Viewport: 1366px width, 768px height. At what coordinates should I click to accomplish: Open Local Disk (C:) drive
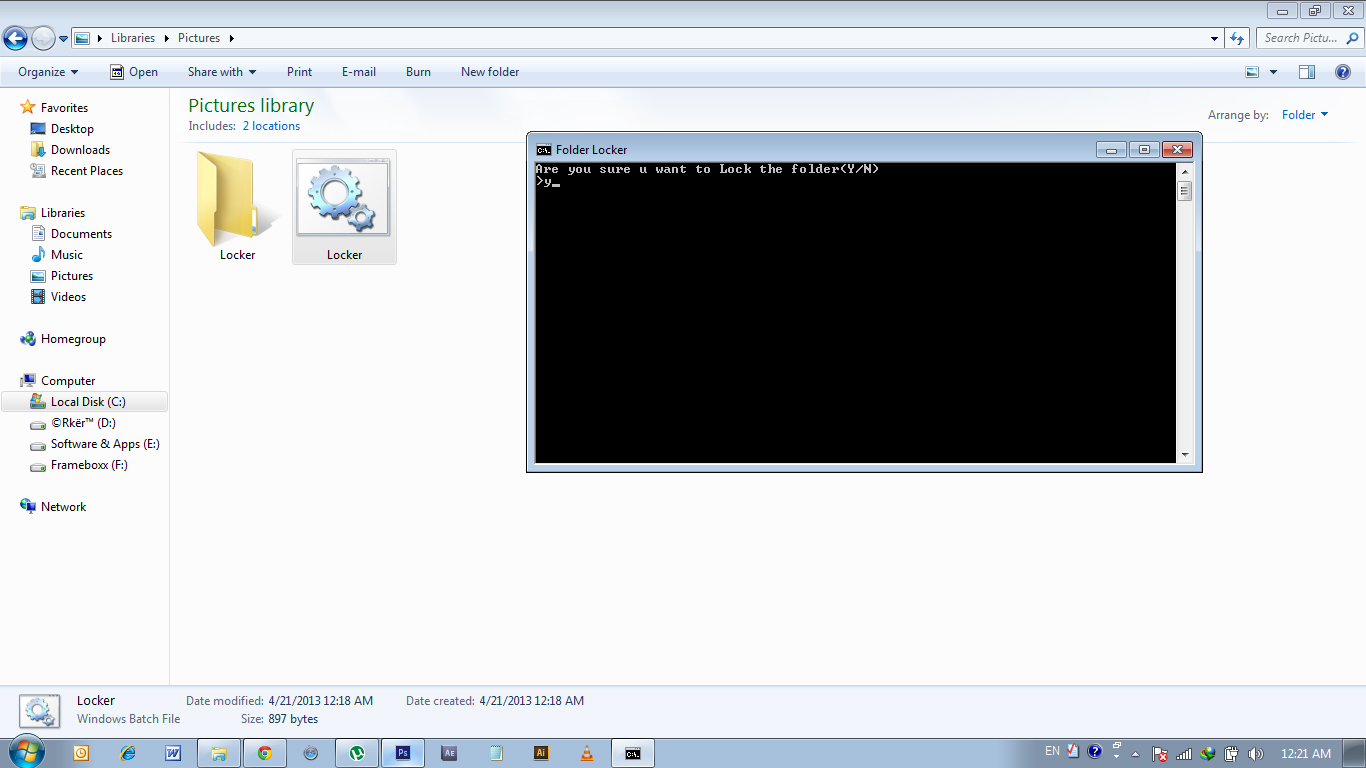pos(85,402)
